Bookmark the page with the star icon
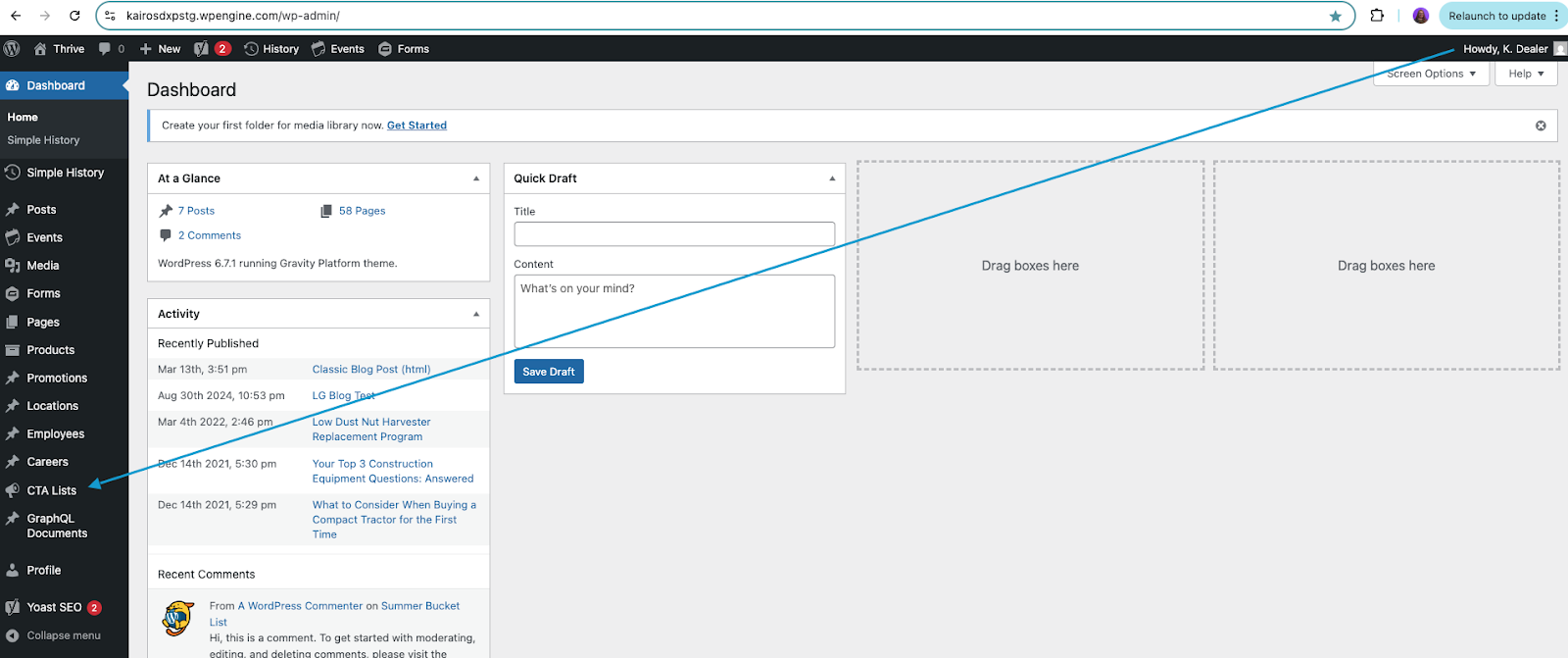Screen dimensions: 1568x658 (1335, 16)
